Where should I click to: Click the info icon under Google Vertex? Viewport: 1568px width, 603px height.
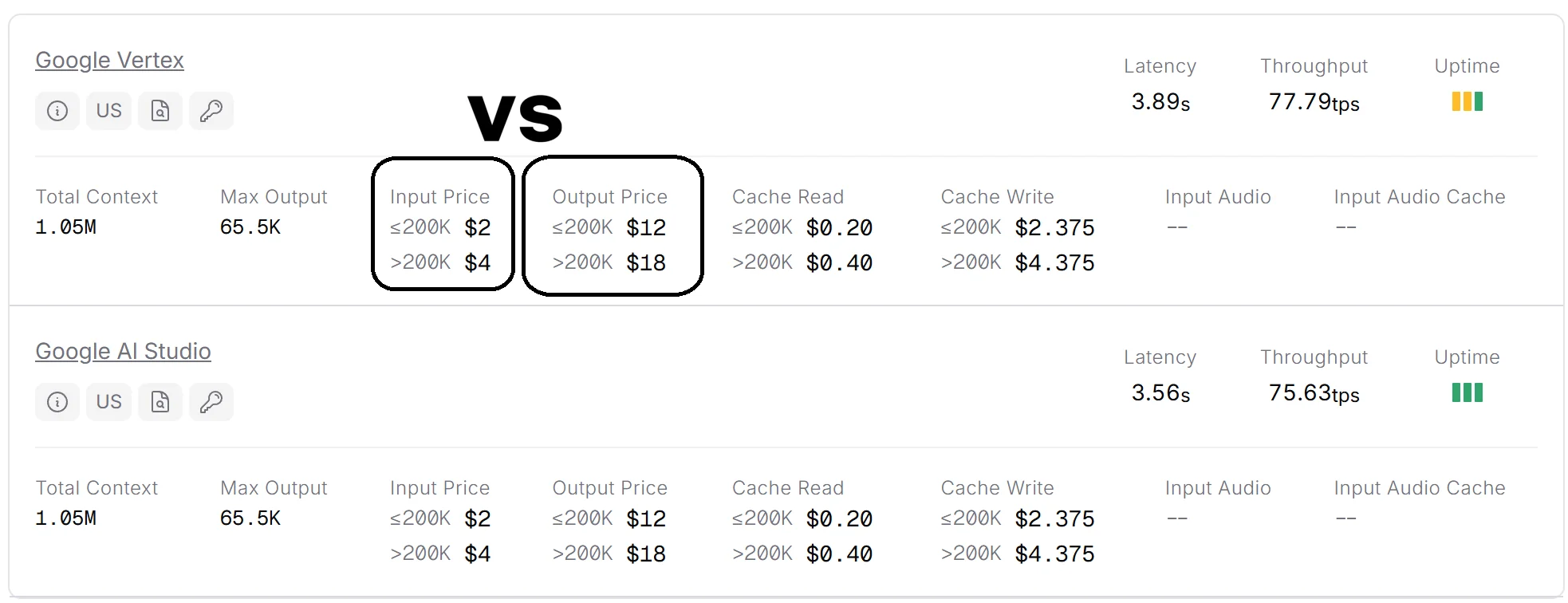point(57,111)
